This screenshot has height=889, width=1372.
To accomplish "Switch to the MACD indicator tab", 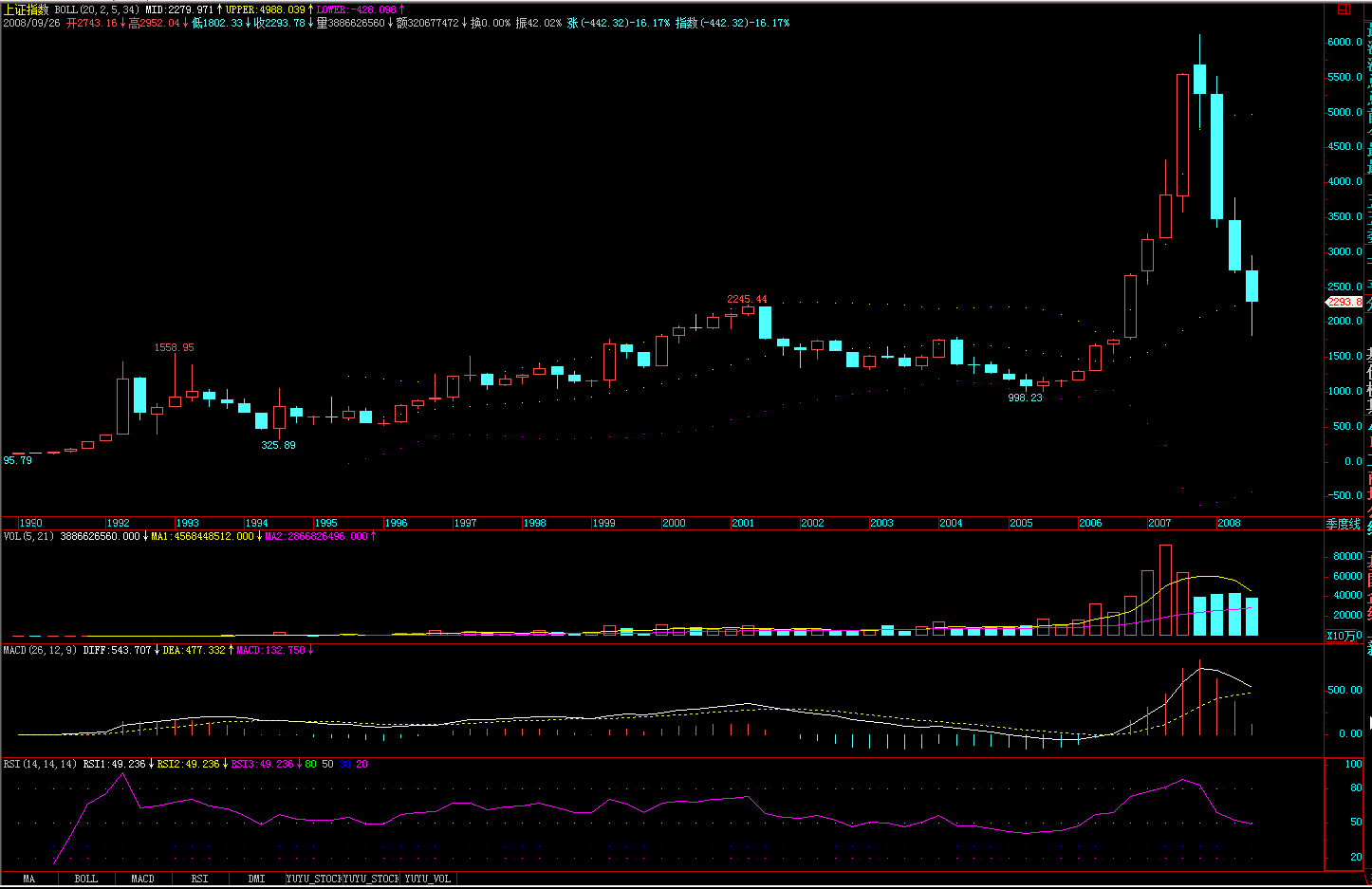I will [143, 879].
